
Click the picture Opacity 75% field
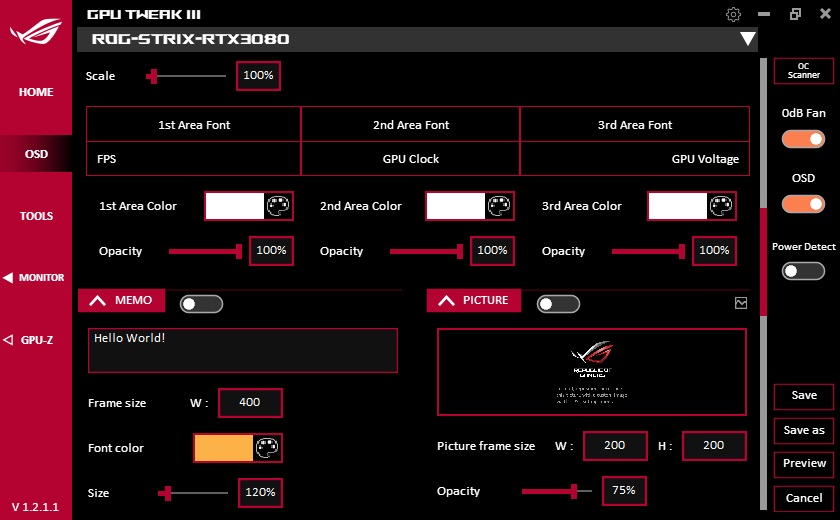624,491
